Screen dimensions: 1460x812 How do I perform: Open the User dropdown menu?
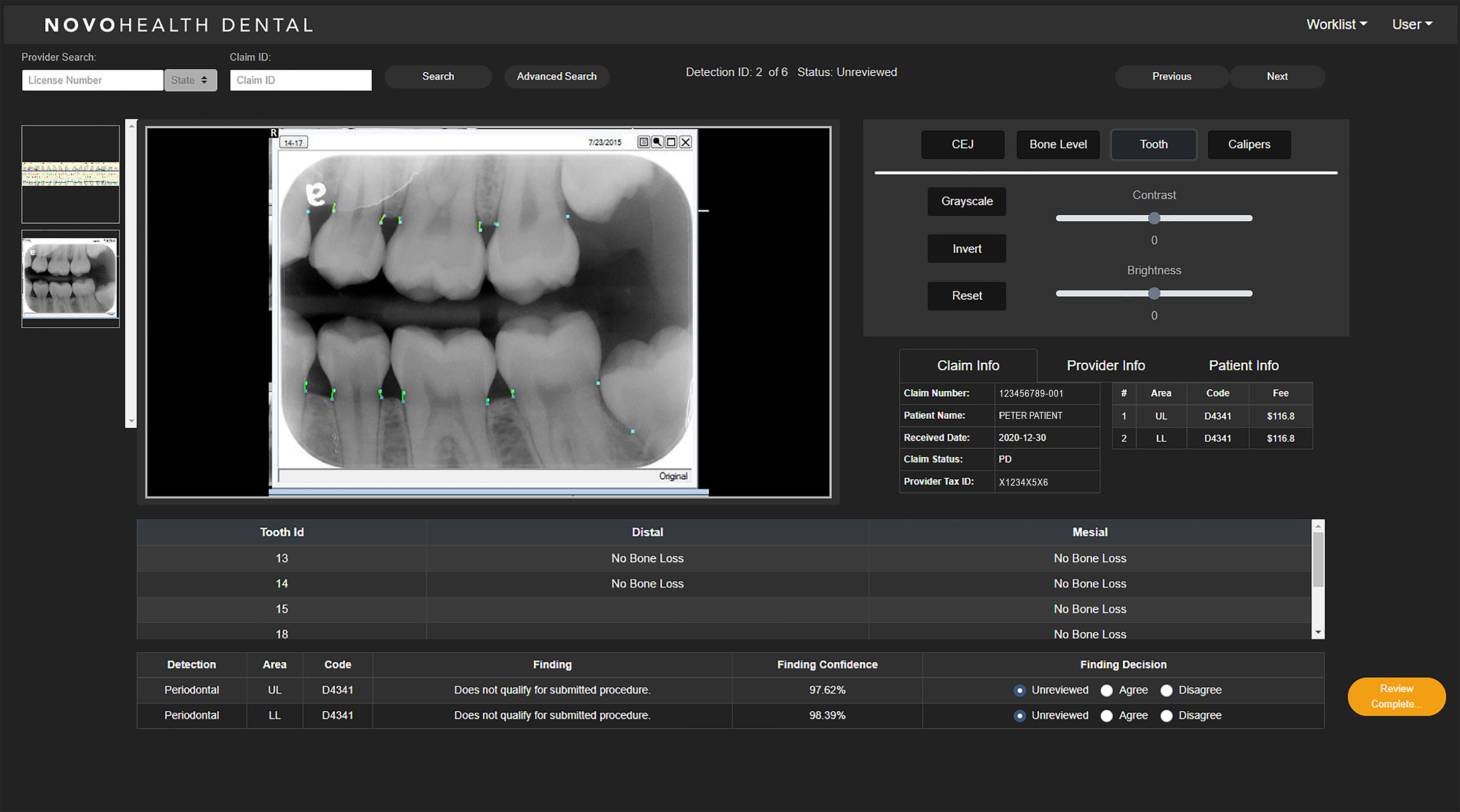click(x=1412, y=25)
